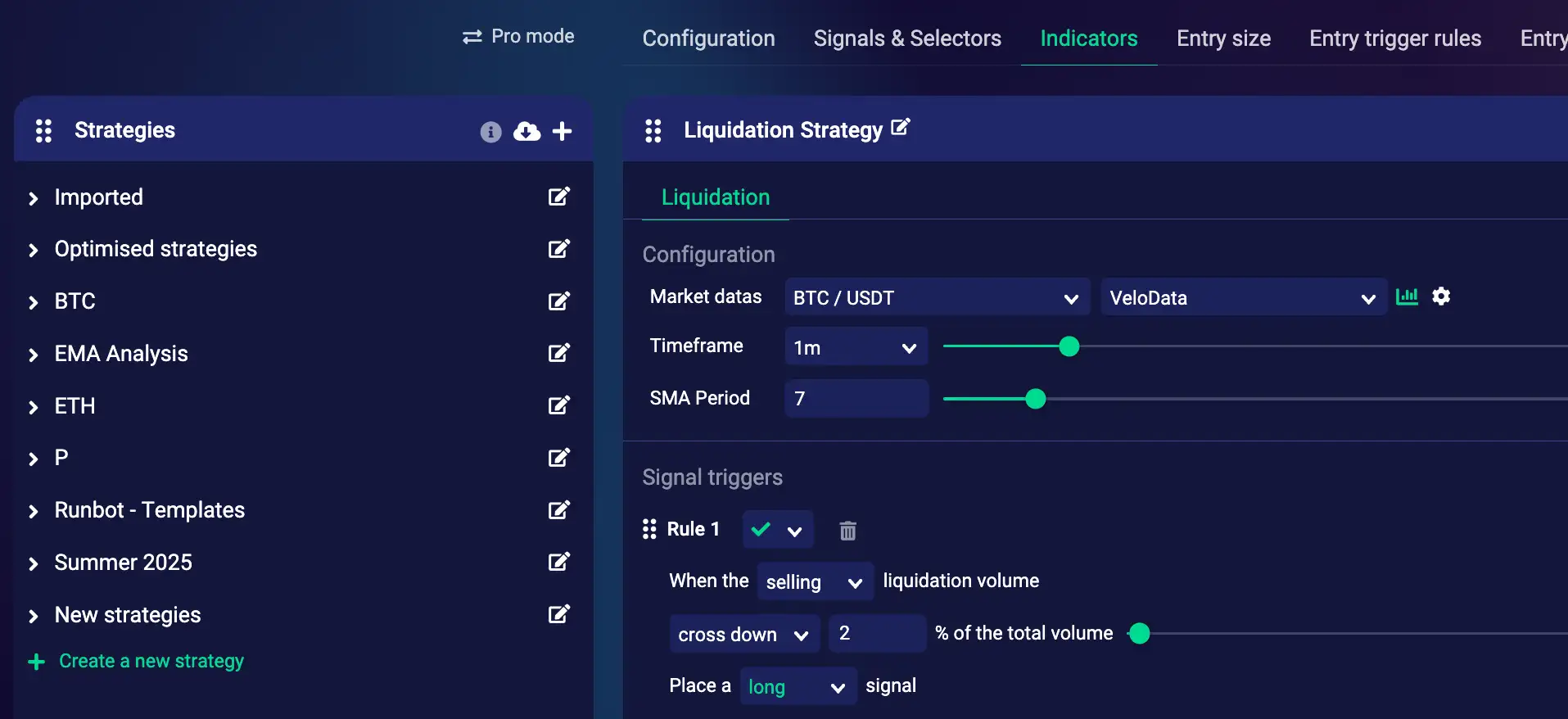Click Create a new strategy link
1568x719 pixels.
[151, 662]
